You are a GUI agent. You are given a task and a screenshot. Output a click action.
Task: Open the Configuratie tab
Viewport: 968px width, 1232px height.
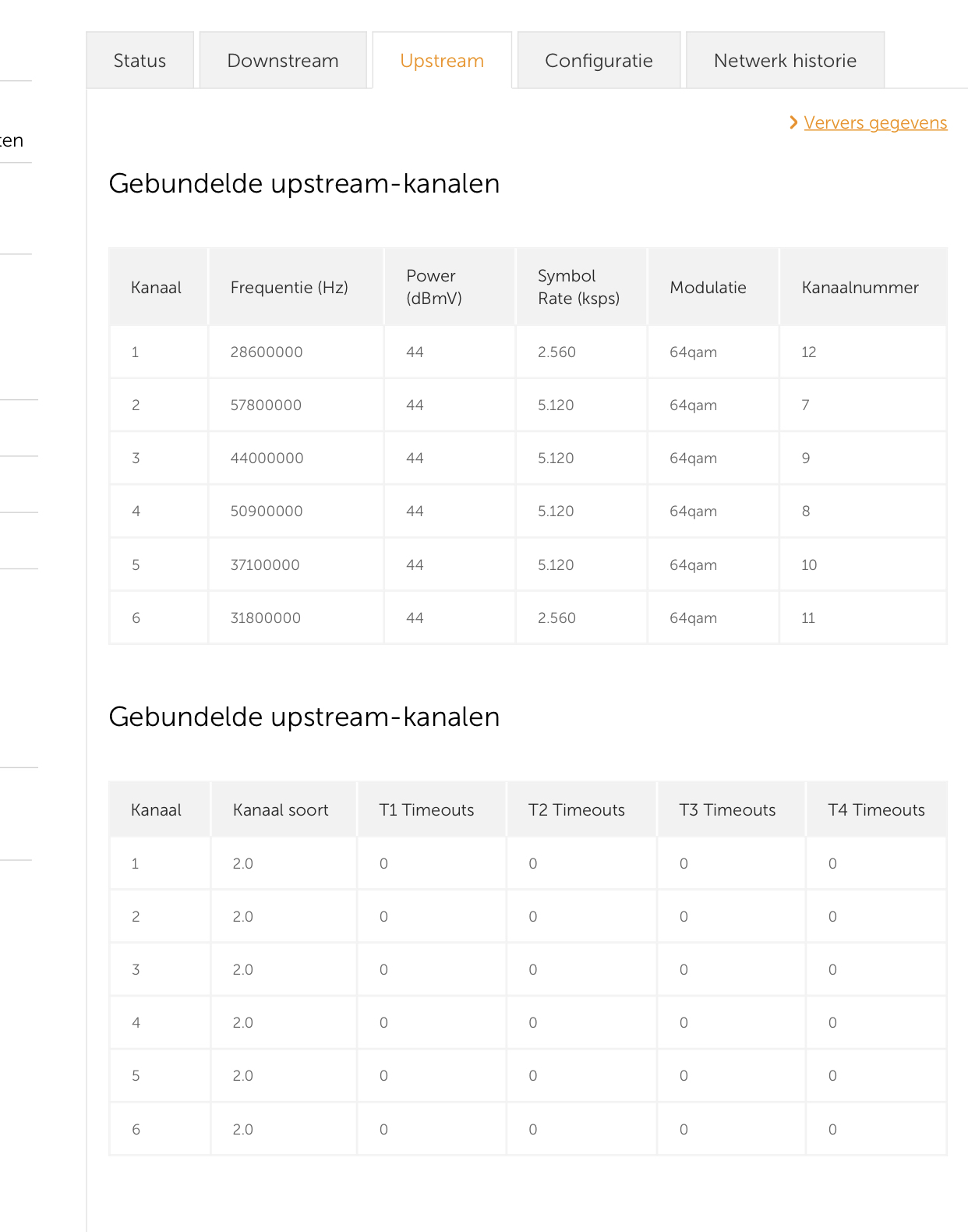click(x=599, y=61)
